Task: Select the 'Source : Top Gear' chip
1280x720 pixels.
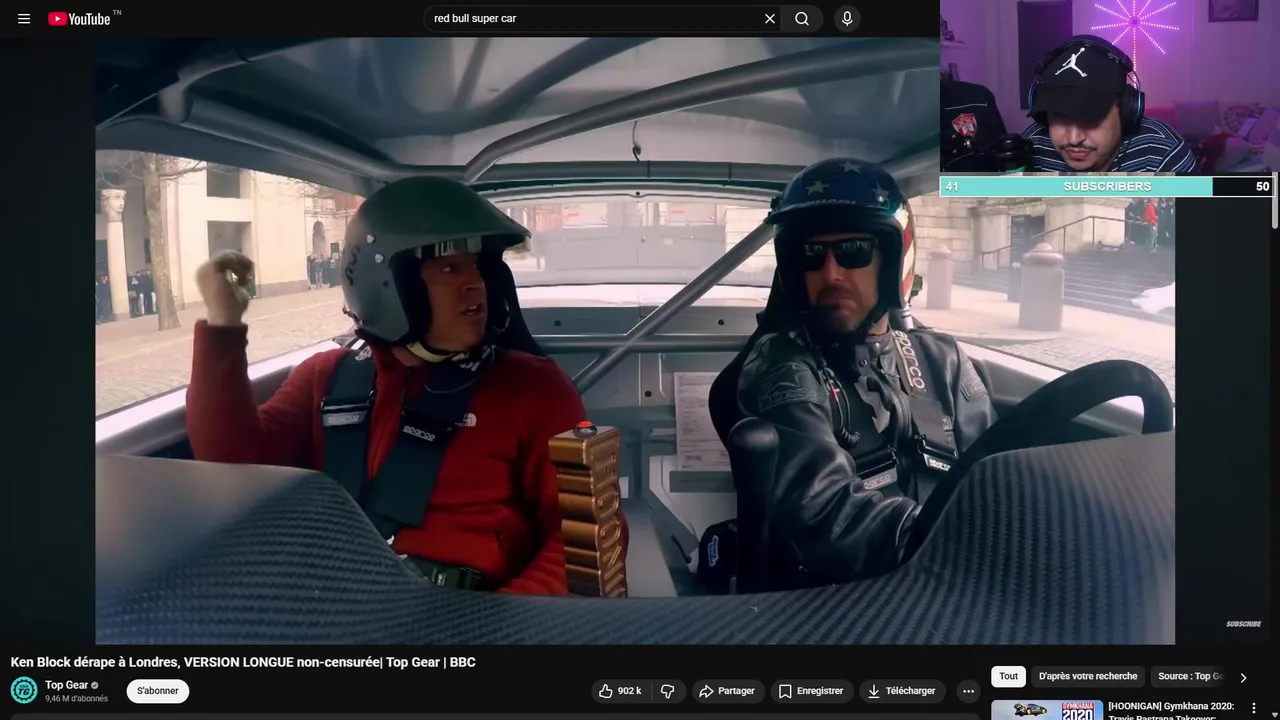Action: coord(1189,676)
